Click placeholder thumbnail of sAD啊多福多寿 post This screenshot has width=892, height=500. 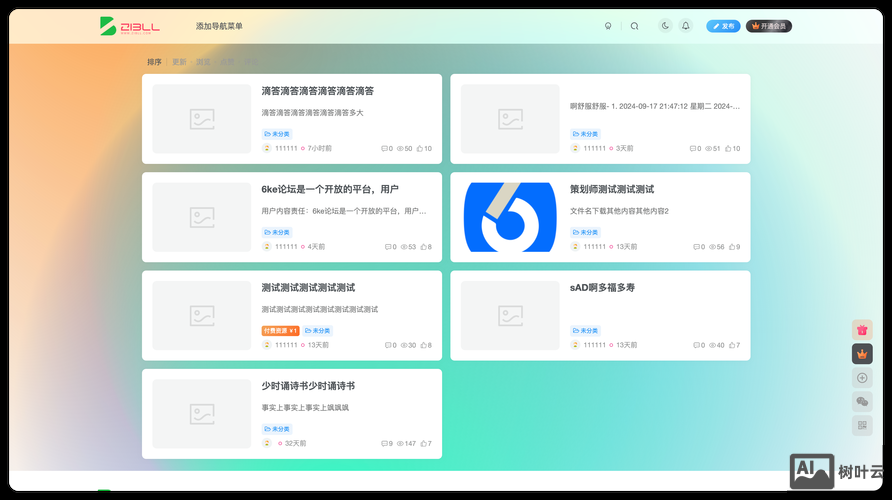pos(510,316)
